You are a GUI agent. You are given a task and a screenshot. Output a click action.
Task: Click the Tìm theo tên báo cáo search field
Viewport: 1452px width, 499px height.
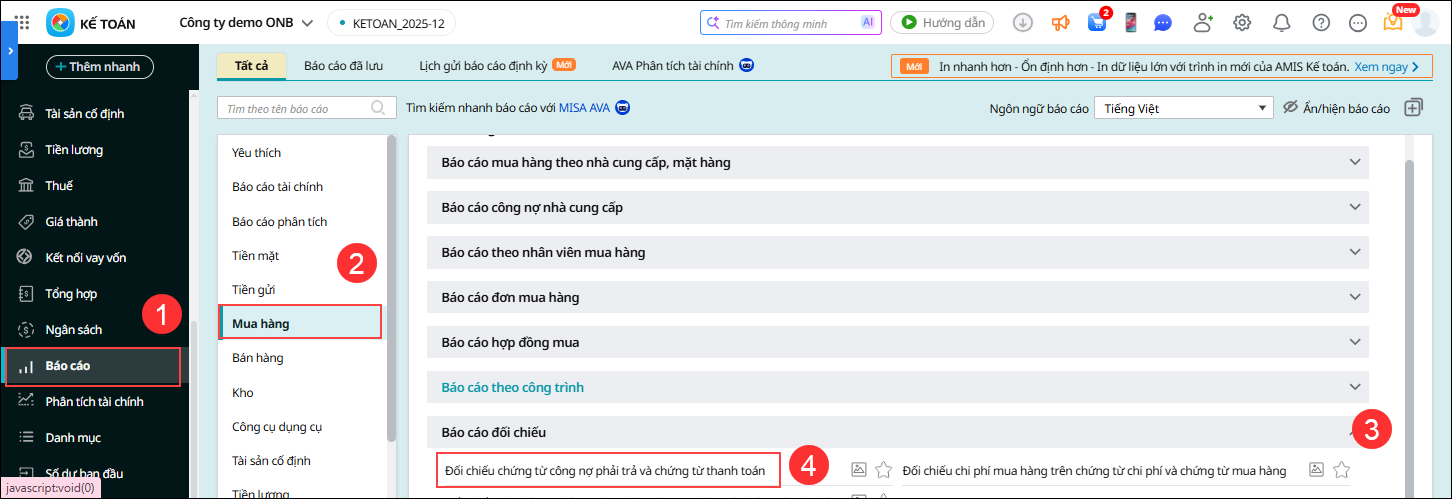pos(295,108)
